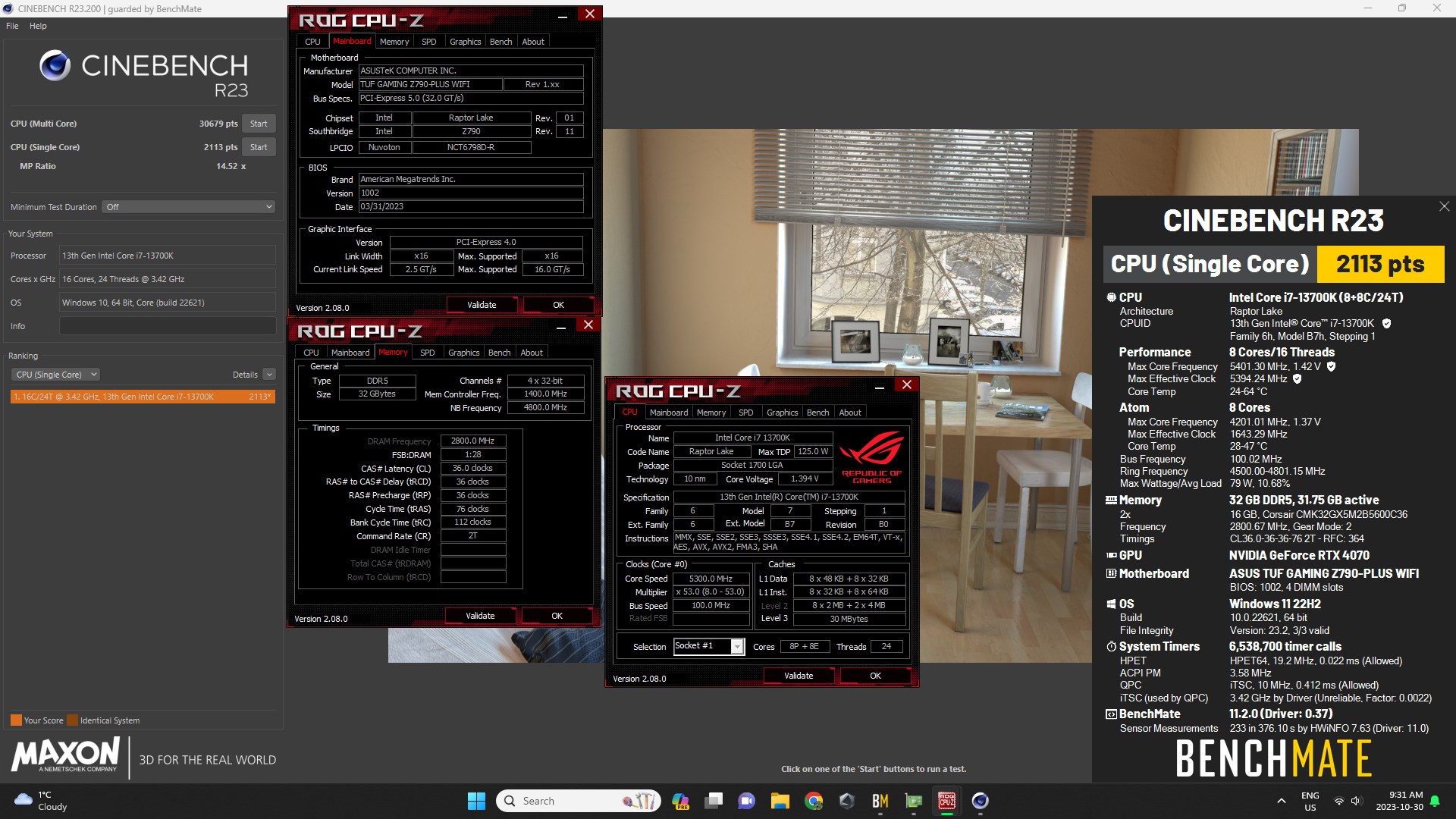This screenshot has width=1456, height=819.
Task: Click the Info input field in Your System
Action: (x=168, y=326)
